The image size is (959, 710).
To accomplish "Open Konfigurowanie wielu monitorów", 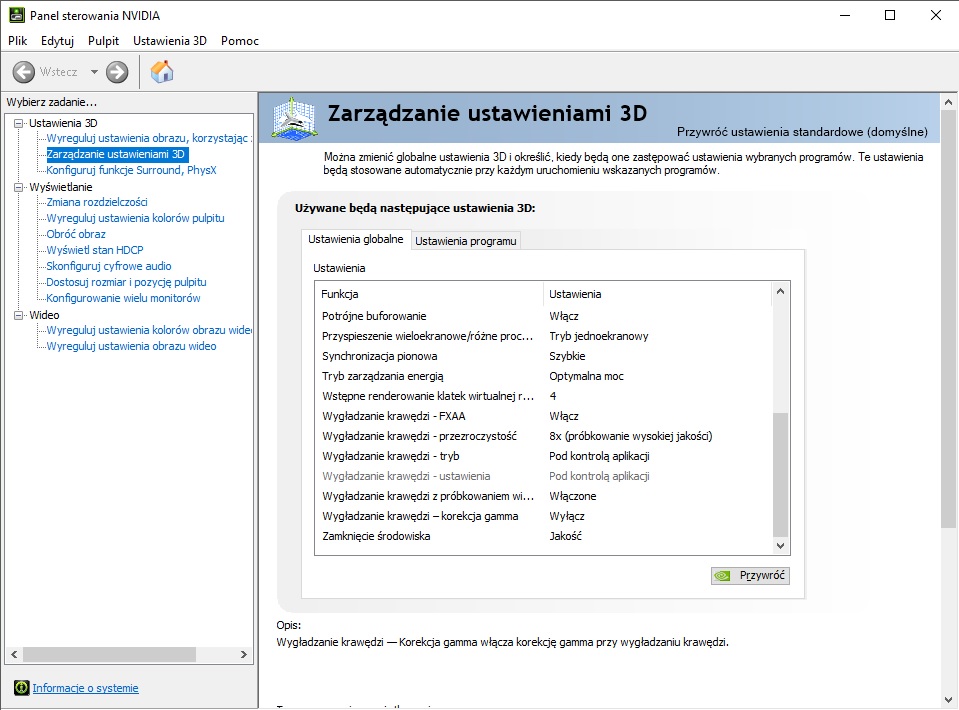I will [x=124, y=298].
